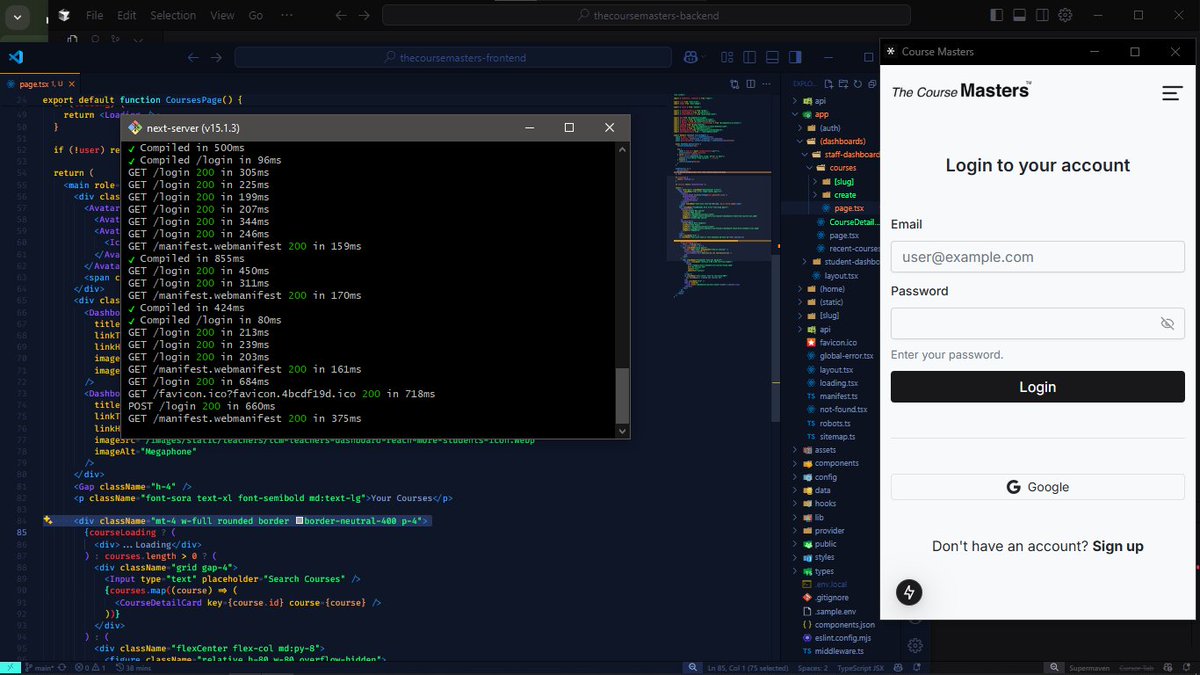Viewport: 1200px width, 675px height.
Task: Toggle password visibility eye icon
Action: (1167, 324)
